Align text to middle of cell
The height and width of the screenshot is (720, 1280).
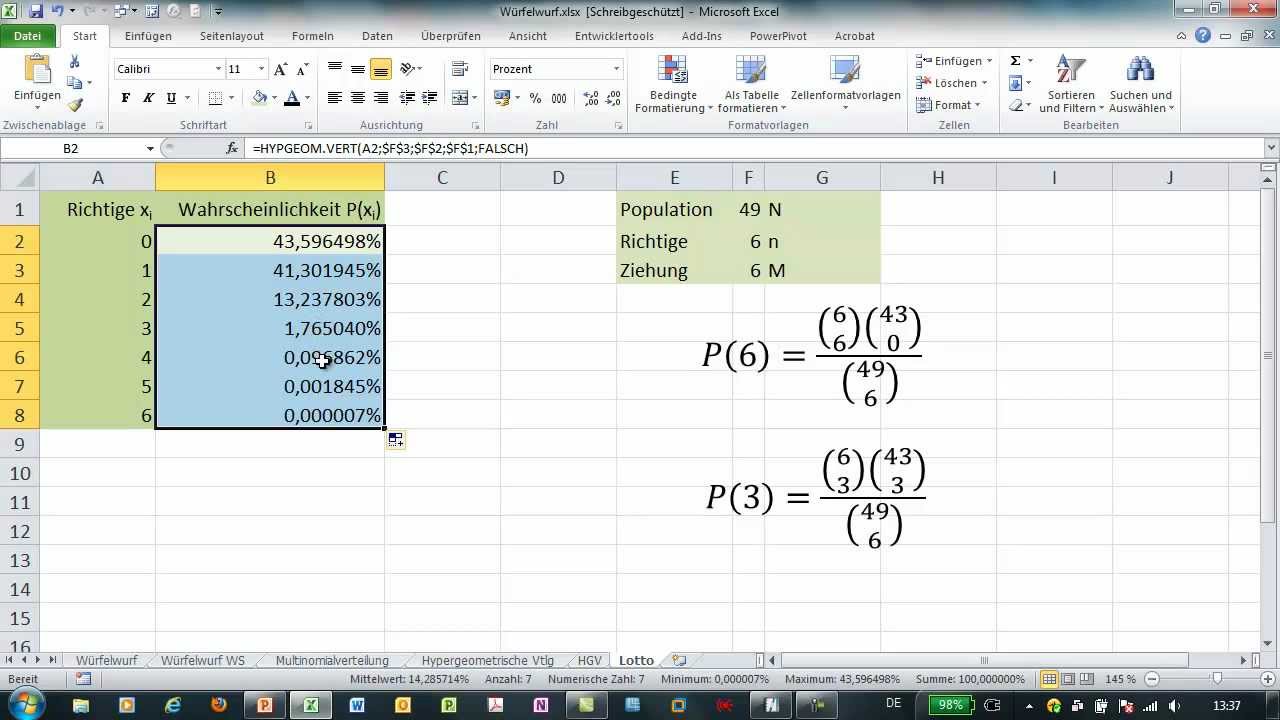358,69
